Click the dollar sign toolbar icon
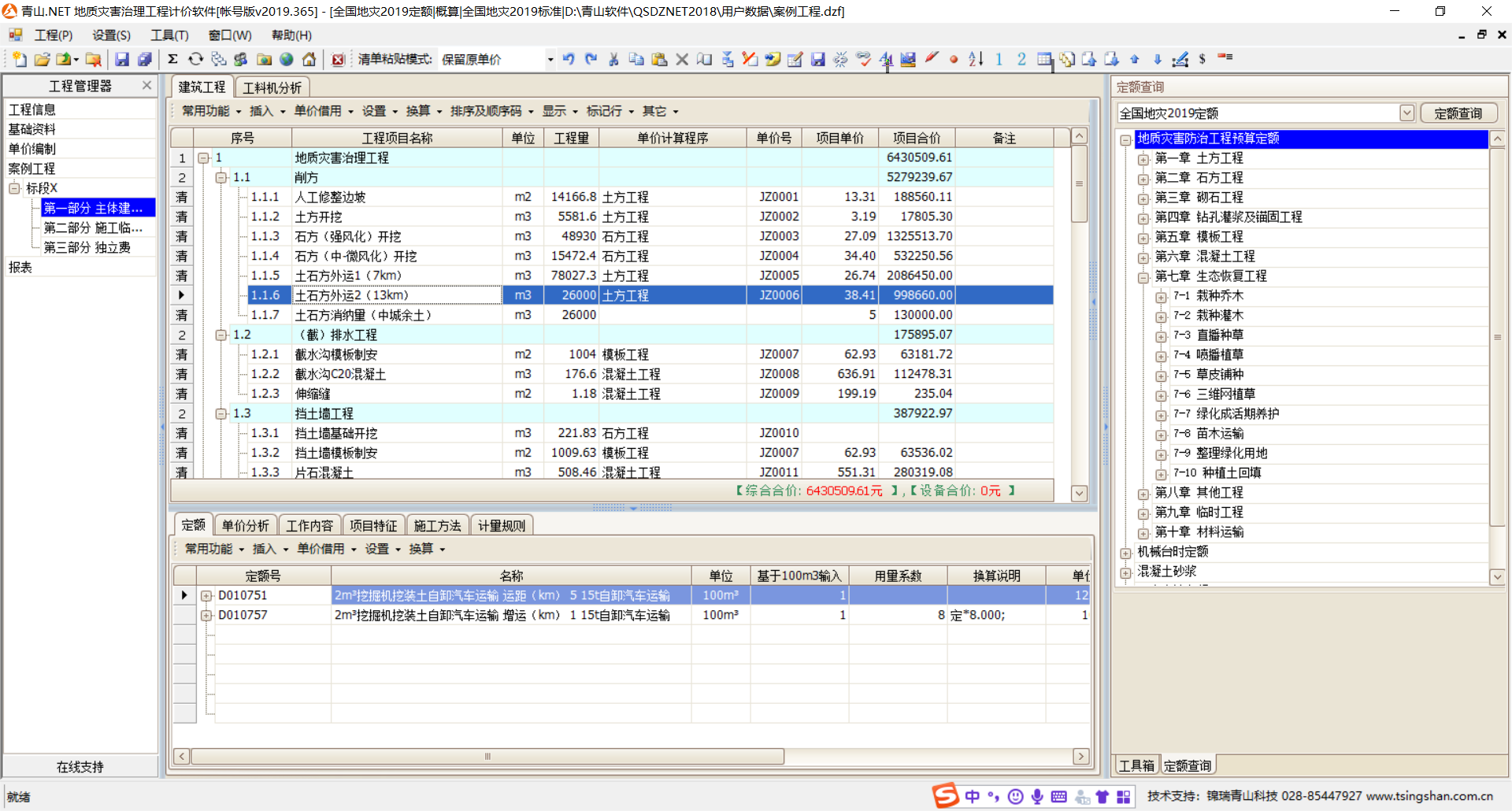Screen dimensions: 1512x811 1202,59
